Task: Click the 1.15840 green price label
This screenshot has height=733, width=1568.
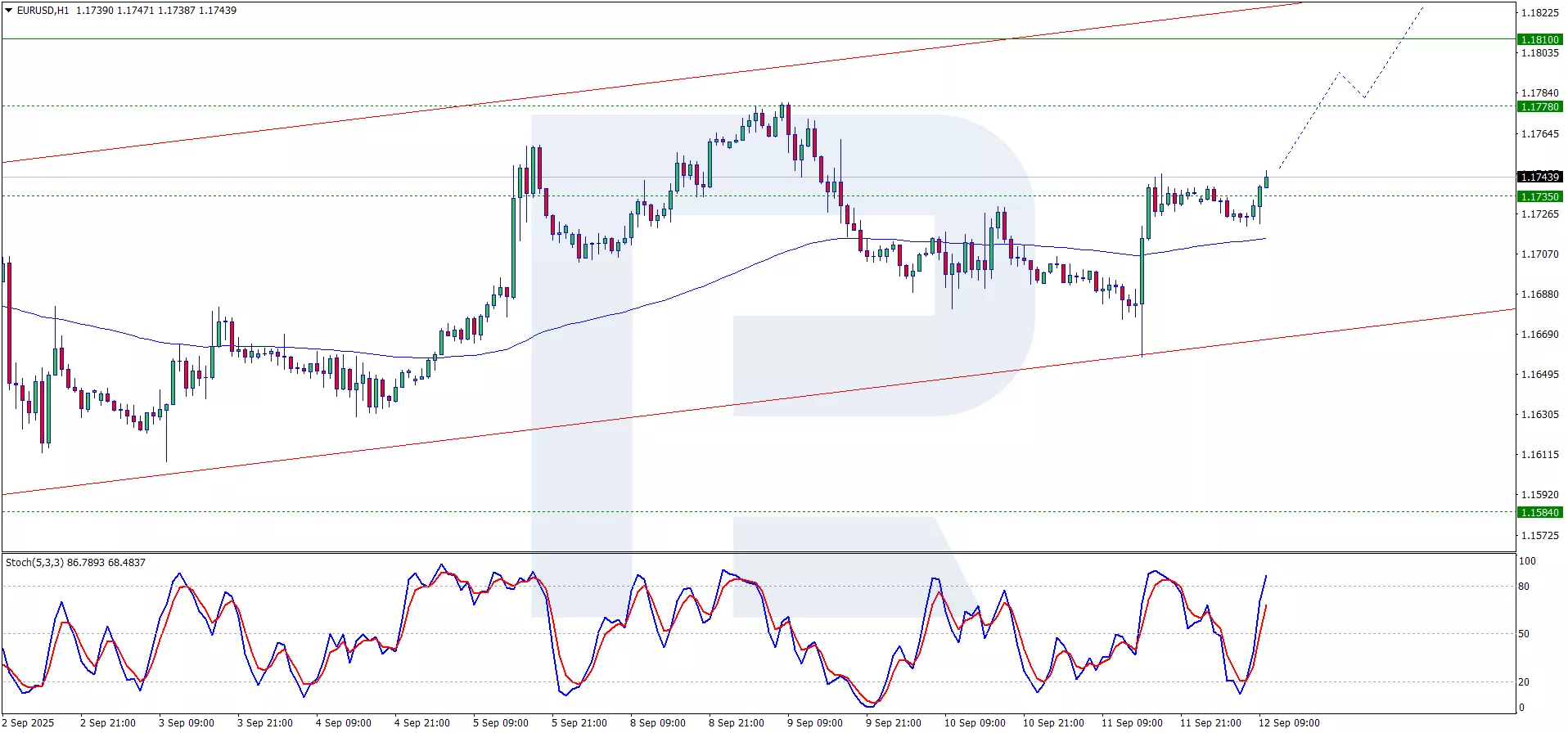Action: coord(1539,512)
